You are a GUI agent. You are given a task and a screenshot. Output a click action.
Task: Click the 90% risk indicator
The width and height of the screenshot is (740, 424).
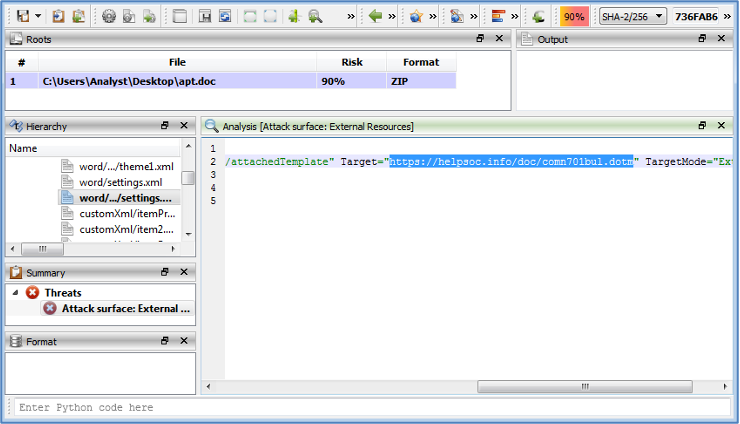(574, 17)
